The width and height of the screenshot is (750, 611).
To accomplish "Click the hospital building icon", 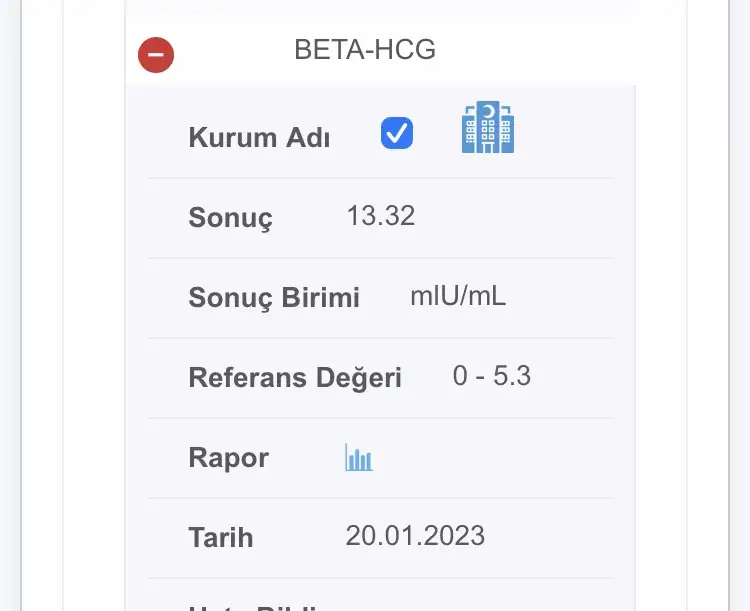I will tap(488, 128).
